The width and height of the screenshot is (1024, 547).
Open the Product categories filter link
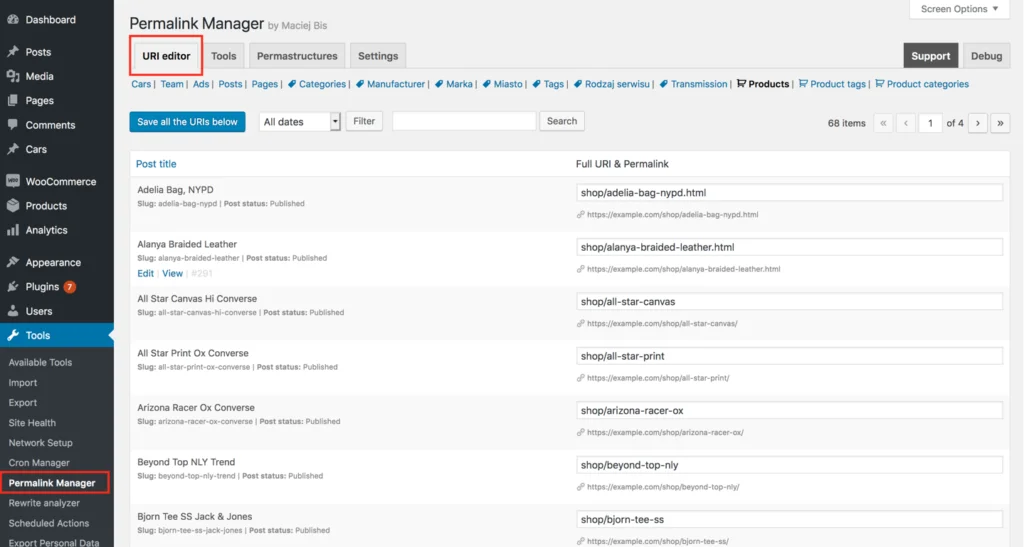tap(927, 84)
